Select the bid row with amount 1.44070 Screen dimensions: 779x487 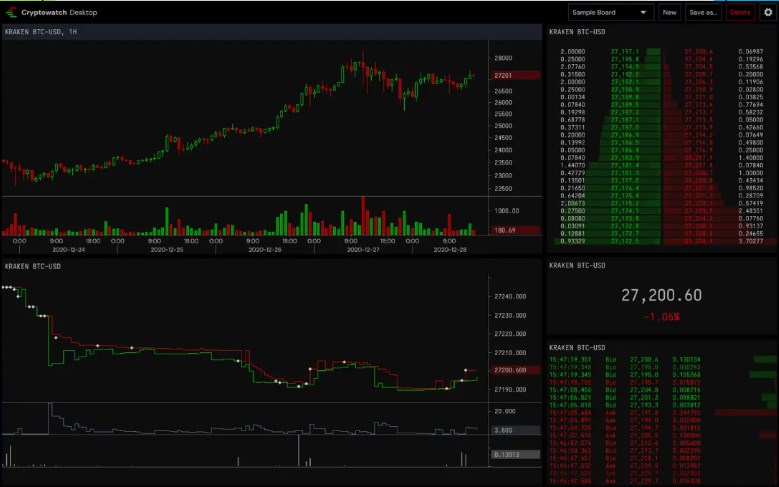click(x=608, y=165)
